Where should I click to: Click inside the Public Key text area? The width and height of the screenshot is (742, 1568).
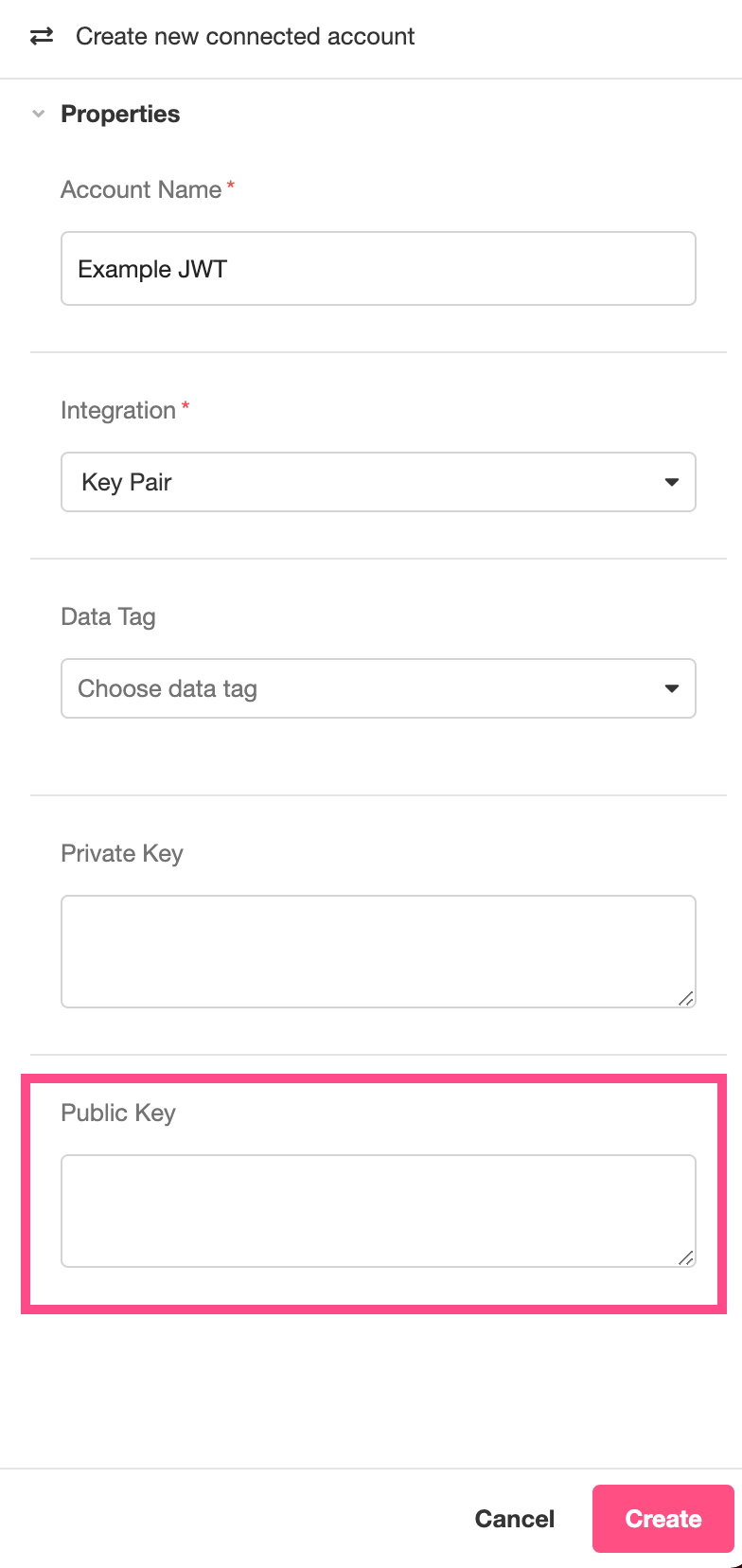pyautogui.click(x=379, y=1211)
